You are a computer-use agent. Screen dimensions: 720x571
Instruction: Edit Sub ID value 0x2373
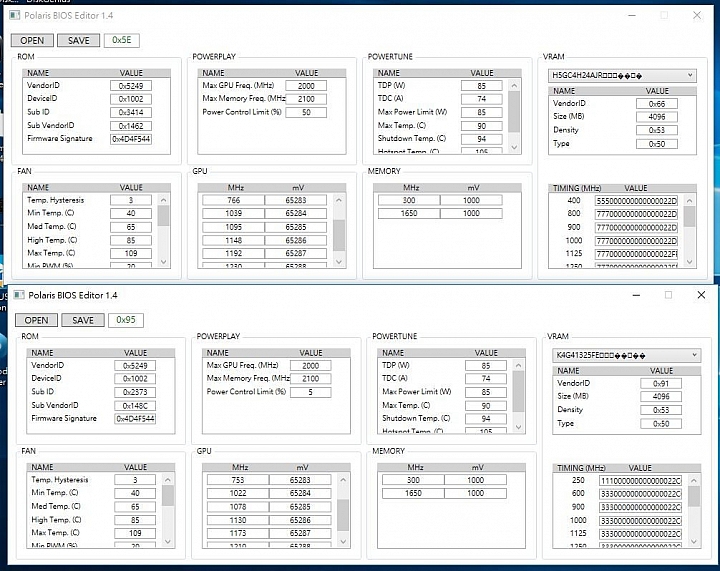click(135, 392)
